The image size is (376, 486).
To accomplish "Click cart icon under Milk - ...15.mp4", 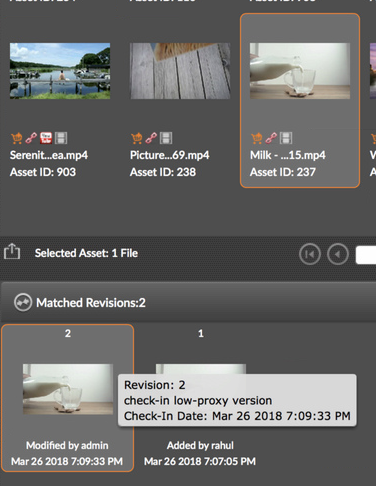I will click(x=256, y=138).
